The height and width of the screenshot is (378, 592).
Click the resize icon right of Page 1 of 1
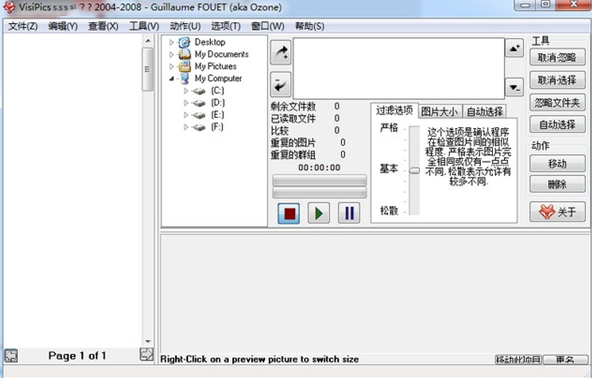point(146,355)
